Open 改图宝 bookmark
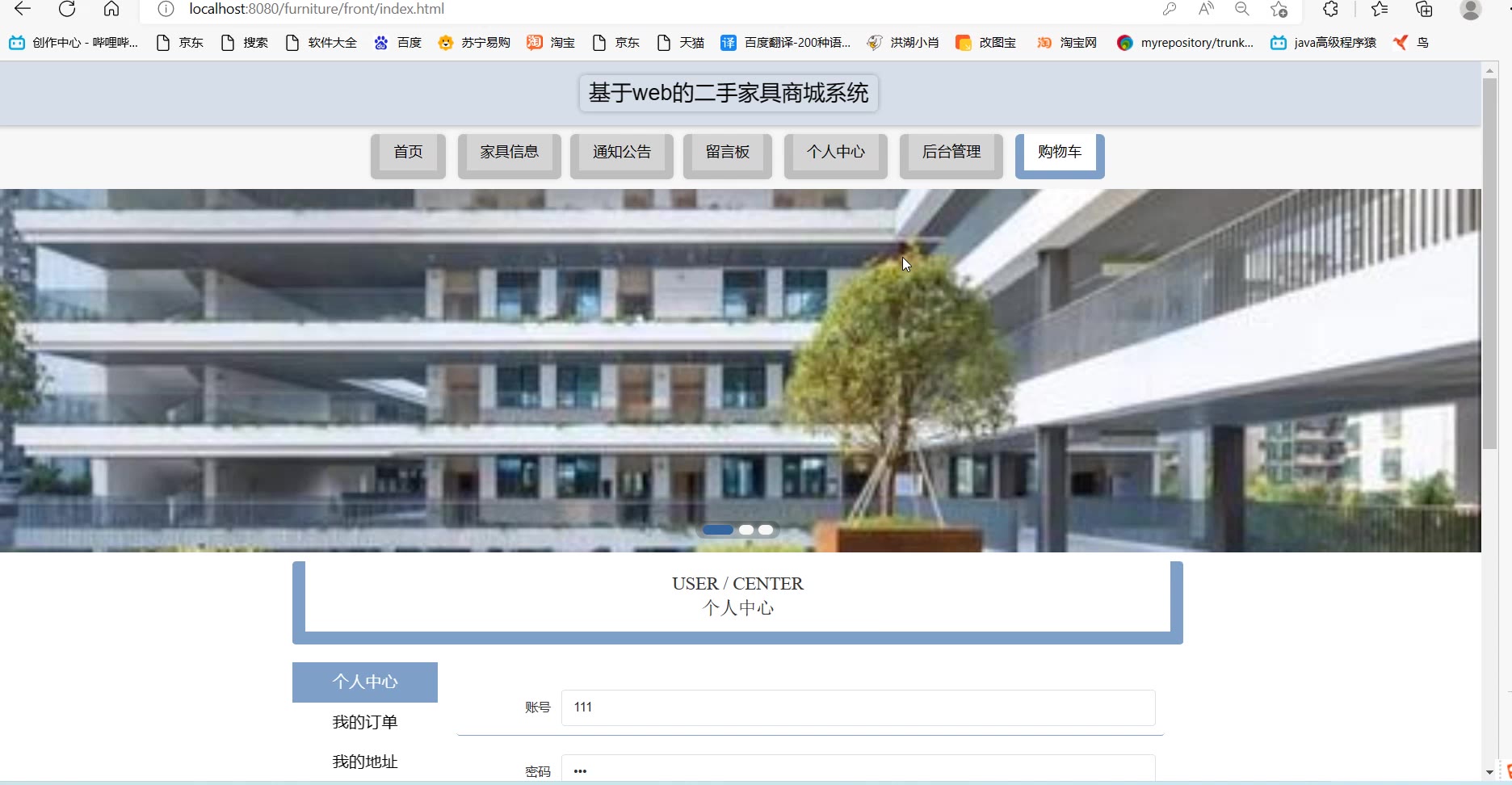Screen dimensions: 1512x785 click(x=986, y=43)
